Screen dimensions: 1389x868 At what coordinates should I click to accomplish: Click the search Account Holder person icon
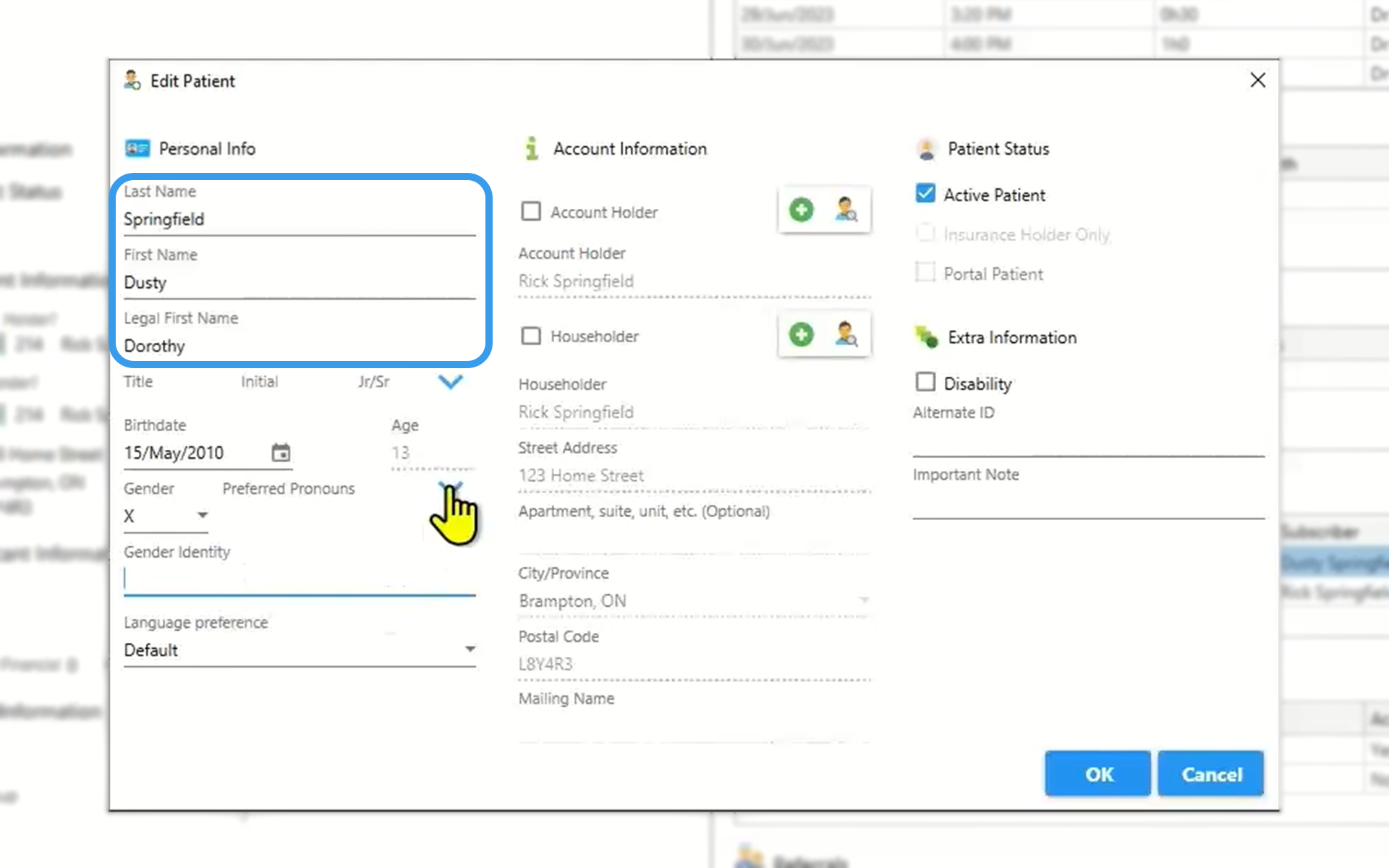point(846,210)
